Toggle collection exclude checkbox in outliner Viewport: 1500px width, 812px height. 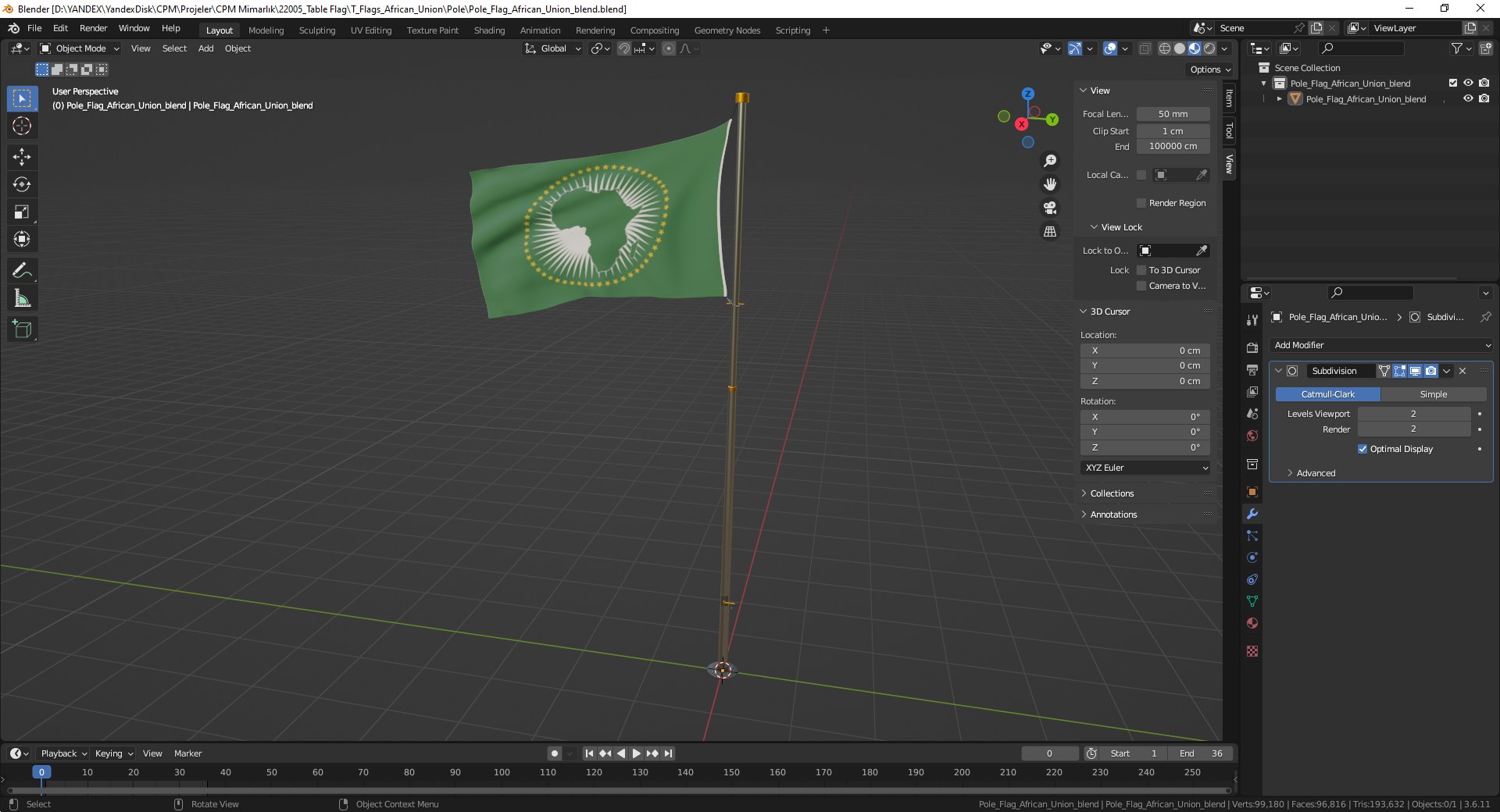[x=1453, y=83]
